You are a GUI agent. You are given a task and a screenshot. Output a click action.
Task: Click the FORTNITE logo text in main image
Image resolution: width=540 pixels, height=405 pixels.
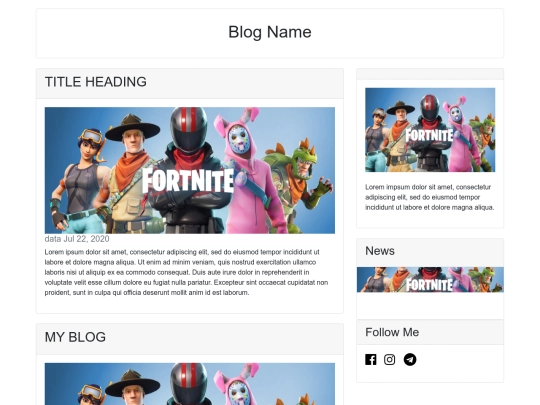[188, 180]
